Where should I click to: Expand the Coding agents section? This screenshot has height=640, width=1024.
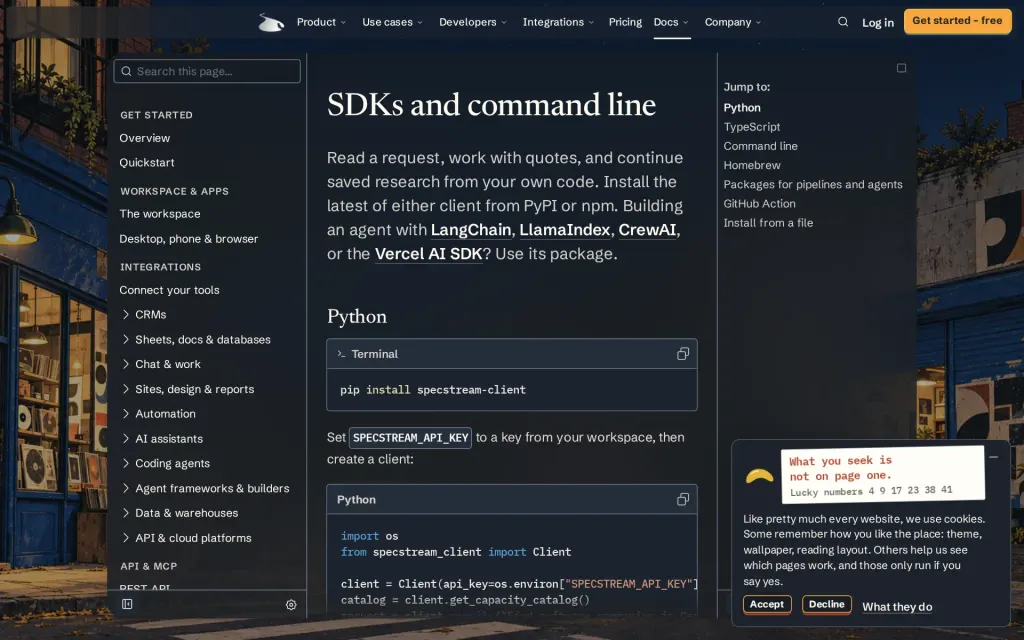point(165,464)
